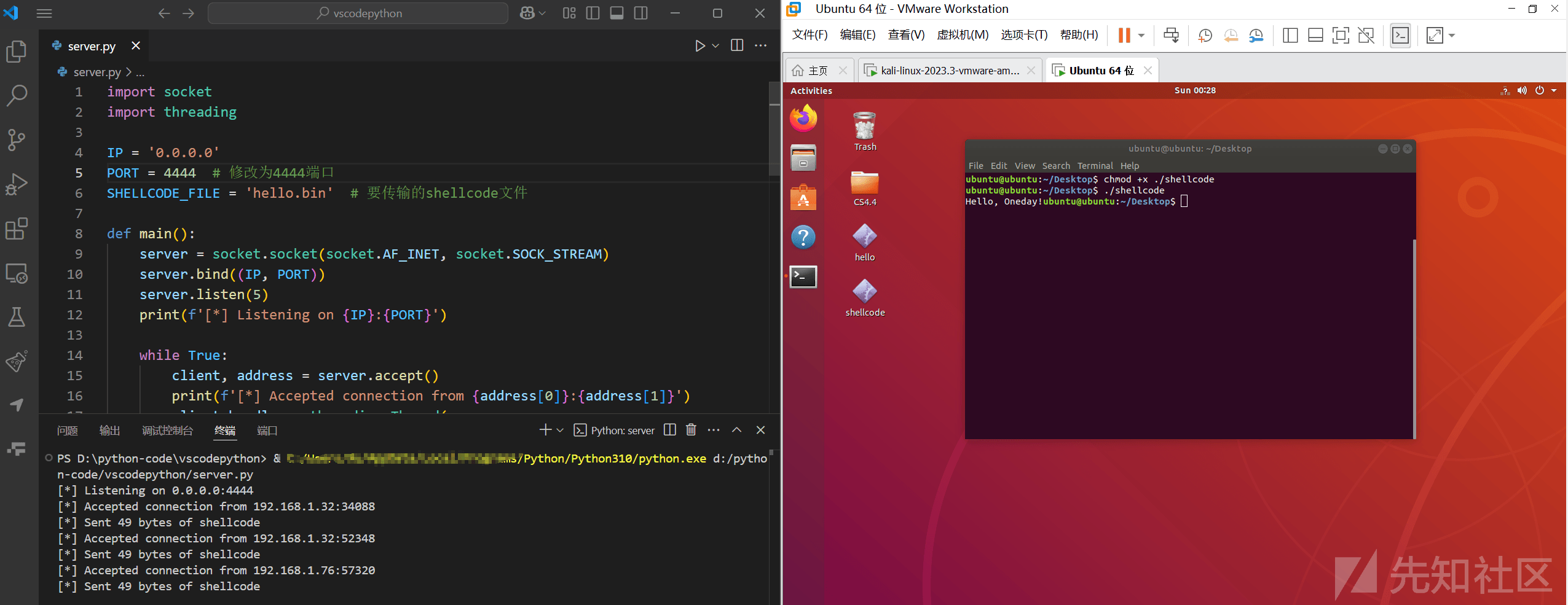Open Ubuntu system menu arrow in top bar
The width and height of the screenshot is (1568, 605).
pos(1554,91)
